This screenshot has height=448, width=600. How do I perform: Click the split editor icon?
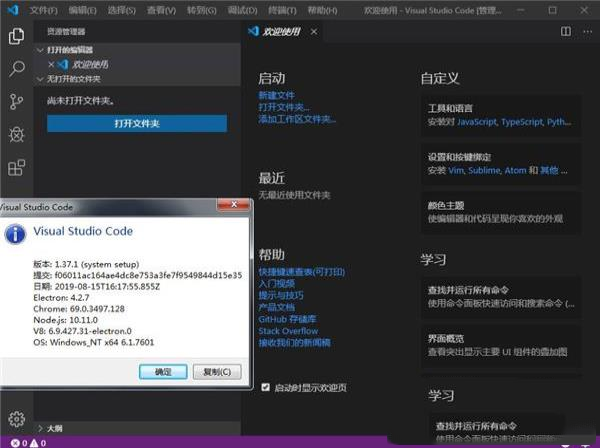click(566, 31)
